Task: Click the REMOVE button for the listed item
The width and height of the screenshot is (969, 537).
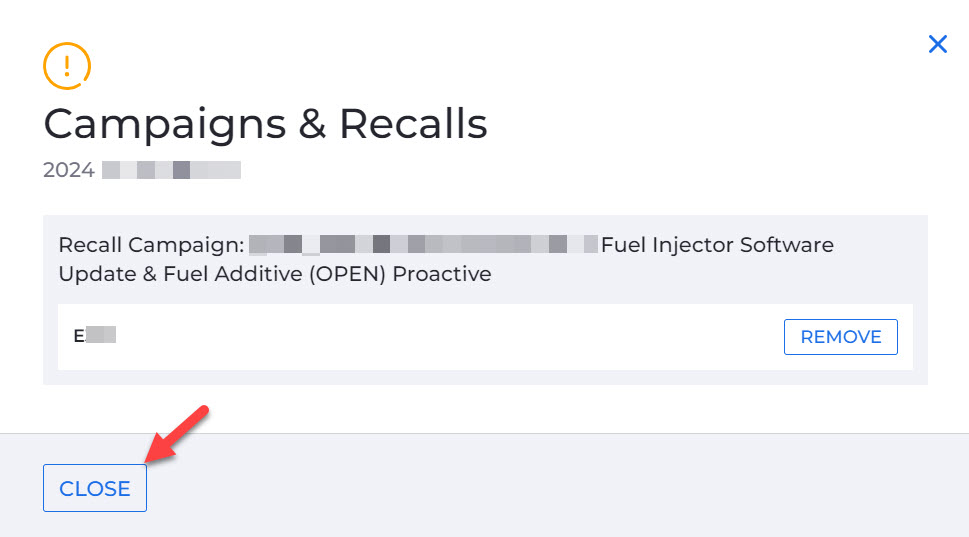Action: tap(840, 337)
